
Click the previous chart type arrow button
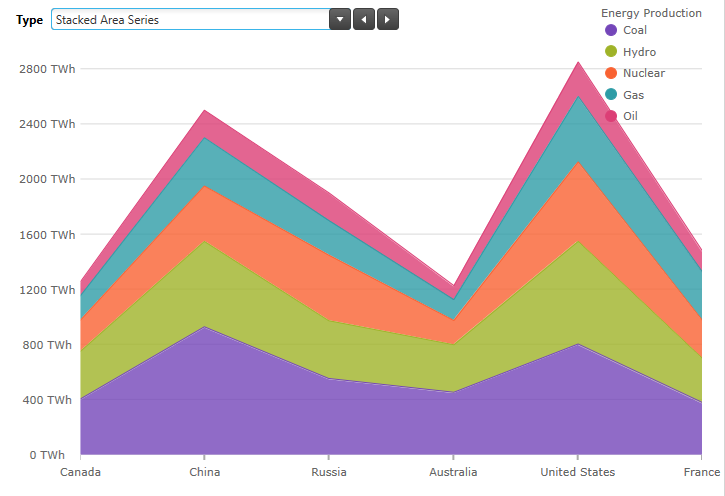(364, 19)
